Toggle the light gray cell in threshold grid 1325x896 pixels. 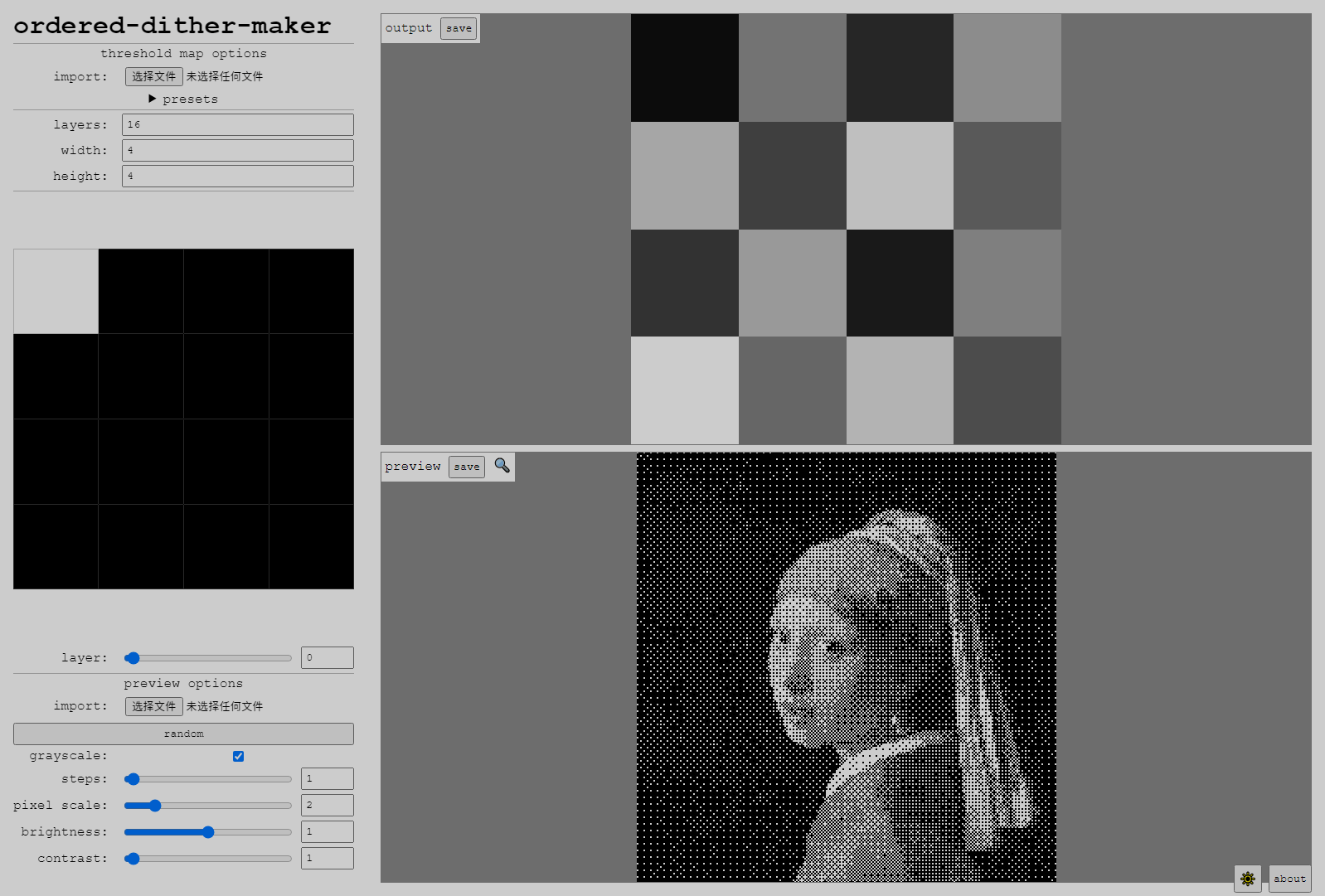point(56,291)
